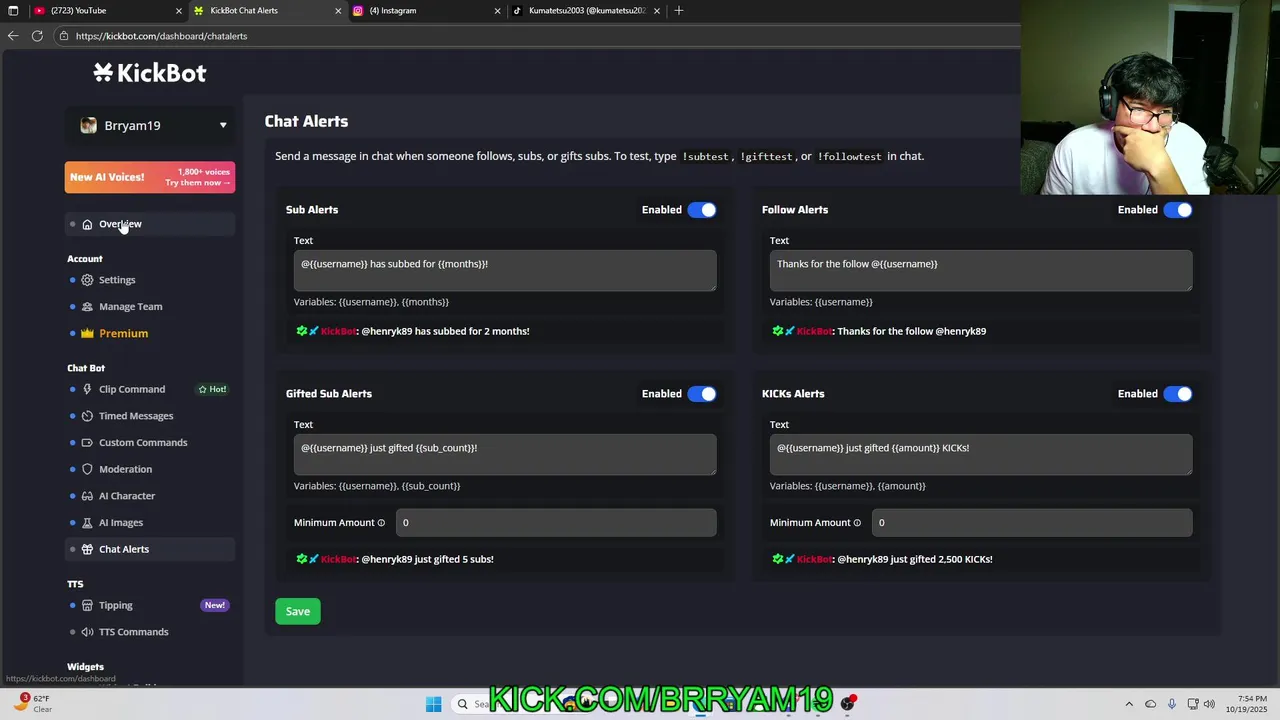Click the '!subtest' command text
This screenshot has height=720, width=1280.
tap(705, 157)
